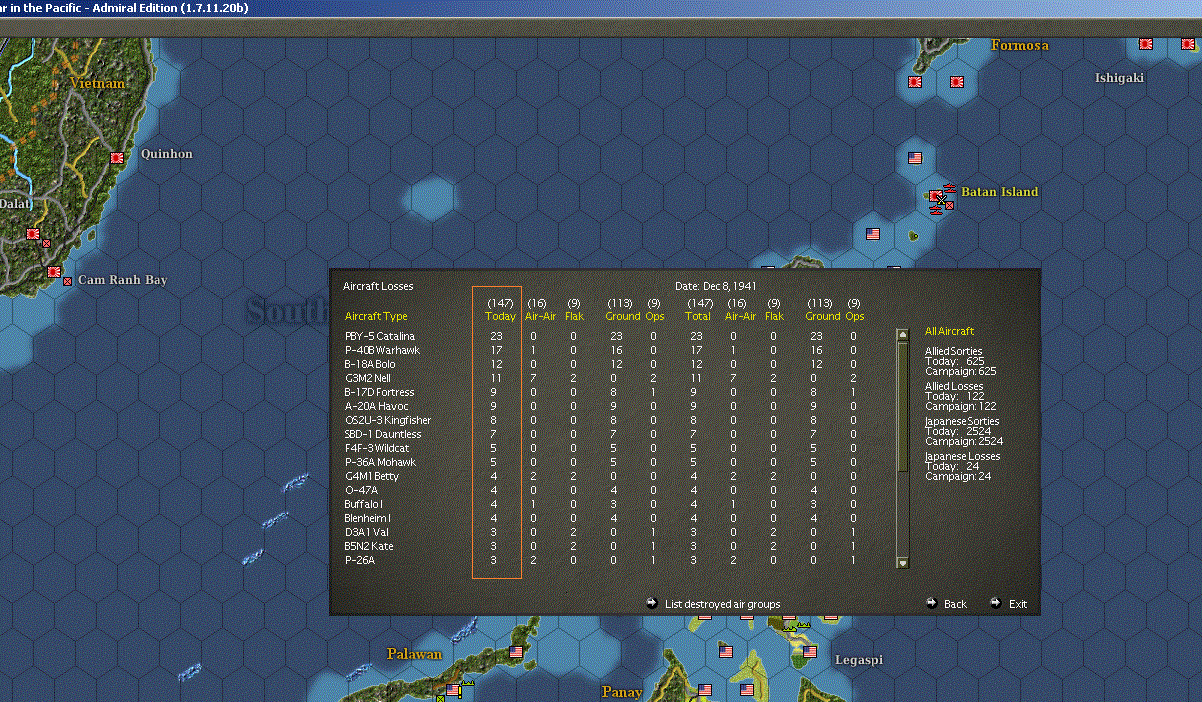Select the P-26A row
This screenshot has height=702, width=1202.
pyautogui.click(x=600, y=560)
